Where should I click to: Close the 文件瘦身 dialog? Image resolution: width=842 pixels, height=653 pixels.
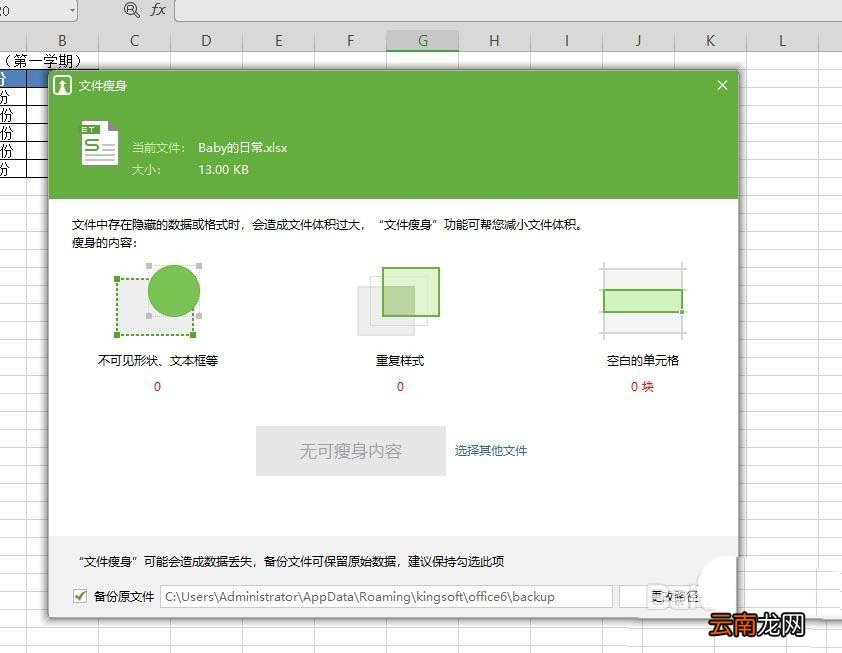pyautogui.click(x=722, y=85)
